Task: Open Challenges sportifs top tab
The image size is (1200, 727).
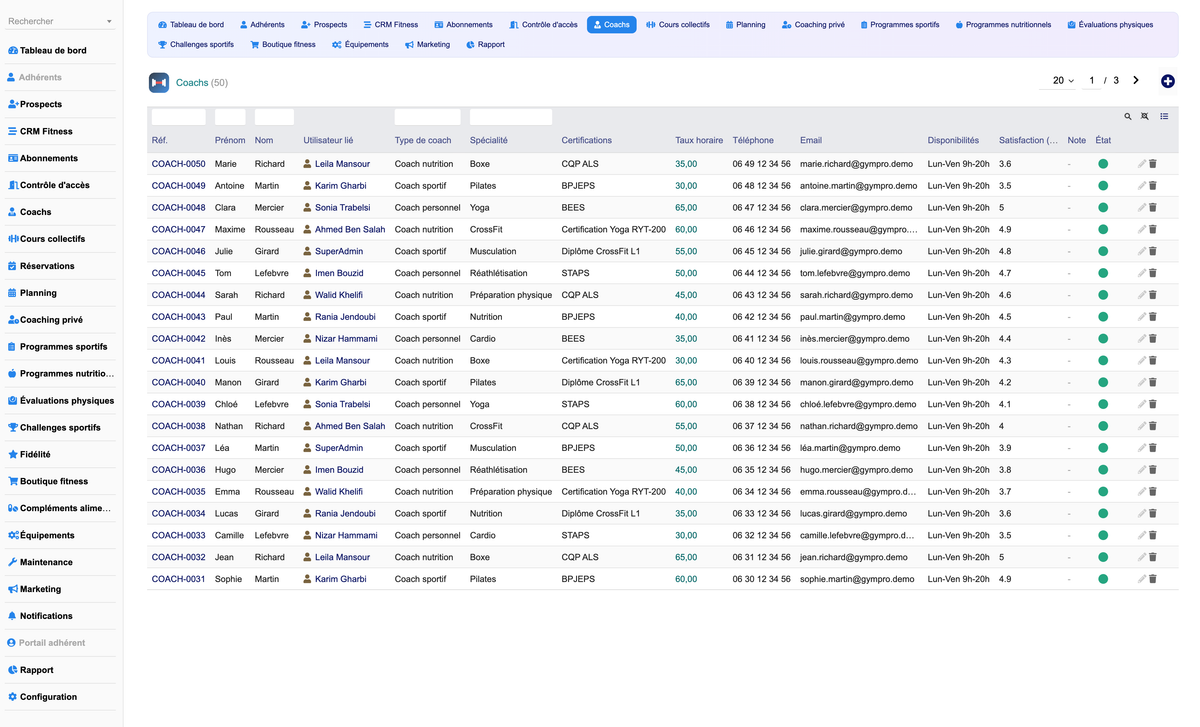Action: tap(196, 45)
